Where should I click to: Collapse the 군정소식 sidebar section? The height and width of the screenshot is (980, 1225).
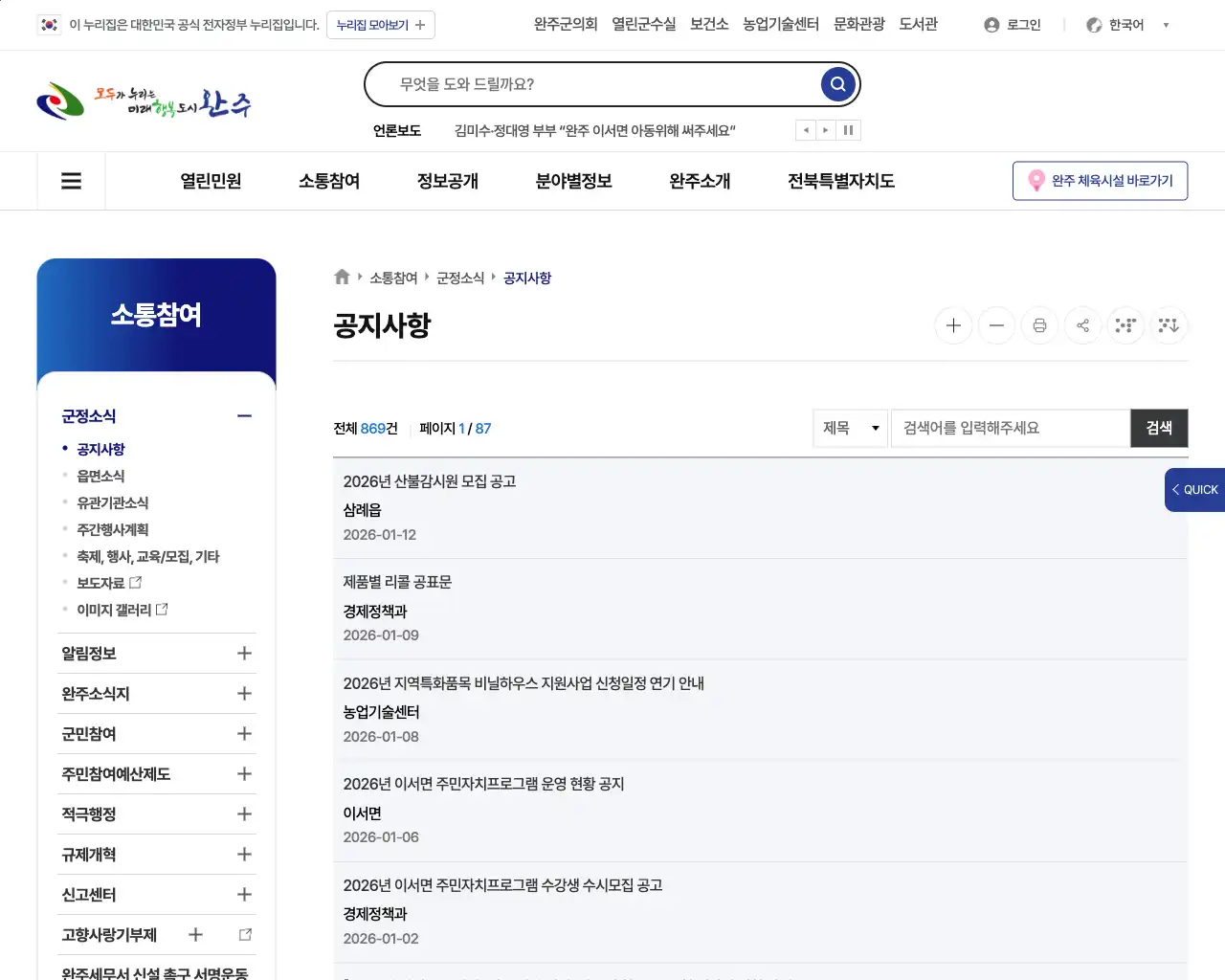pos(245,415)
